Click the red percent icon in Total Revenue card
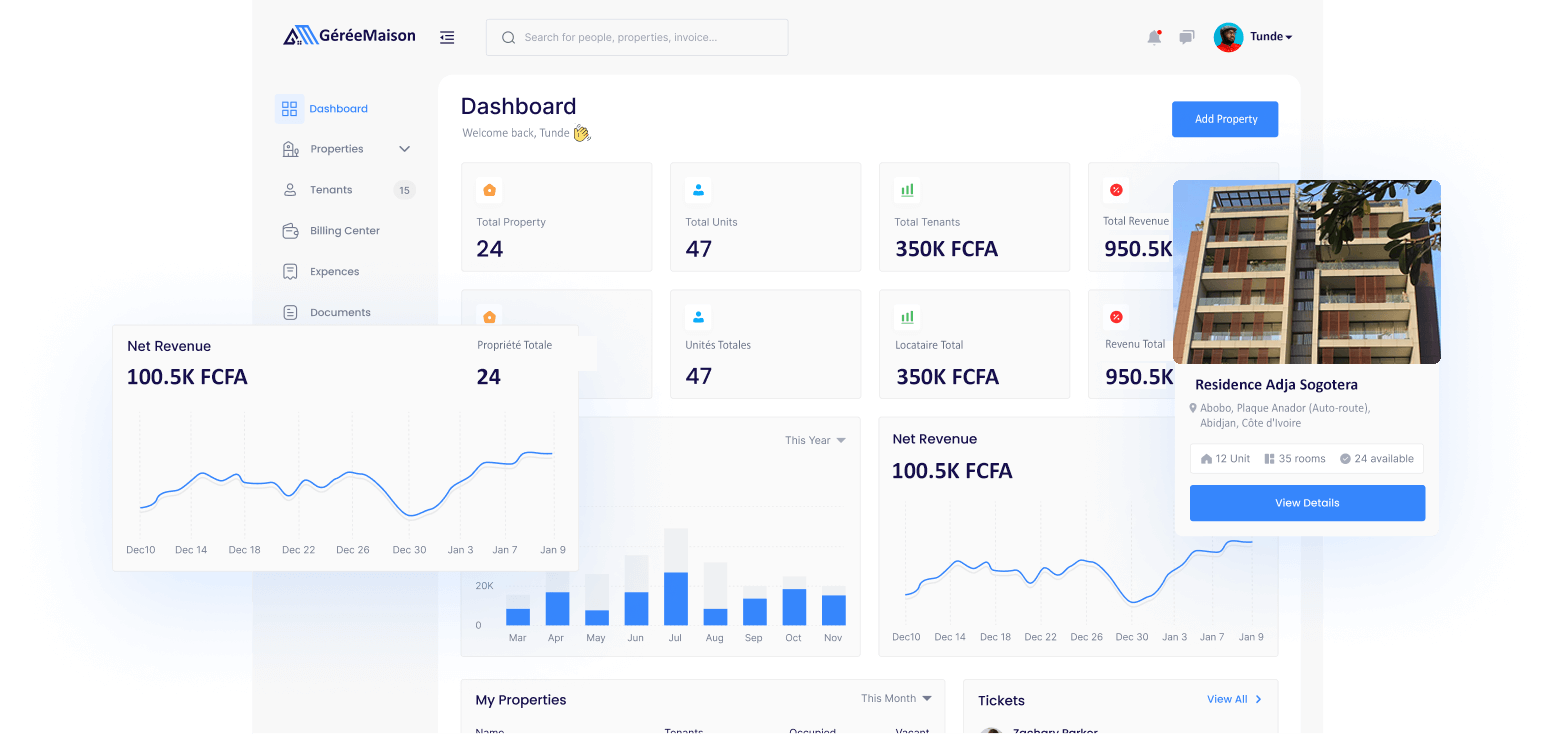 pyautogui.click(x=1116, y=190)
